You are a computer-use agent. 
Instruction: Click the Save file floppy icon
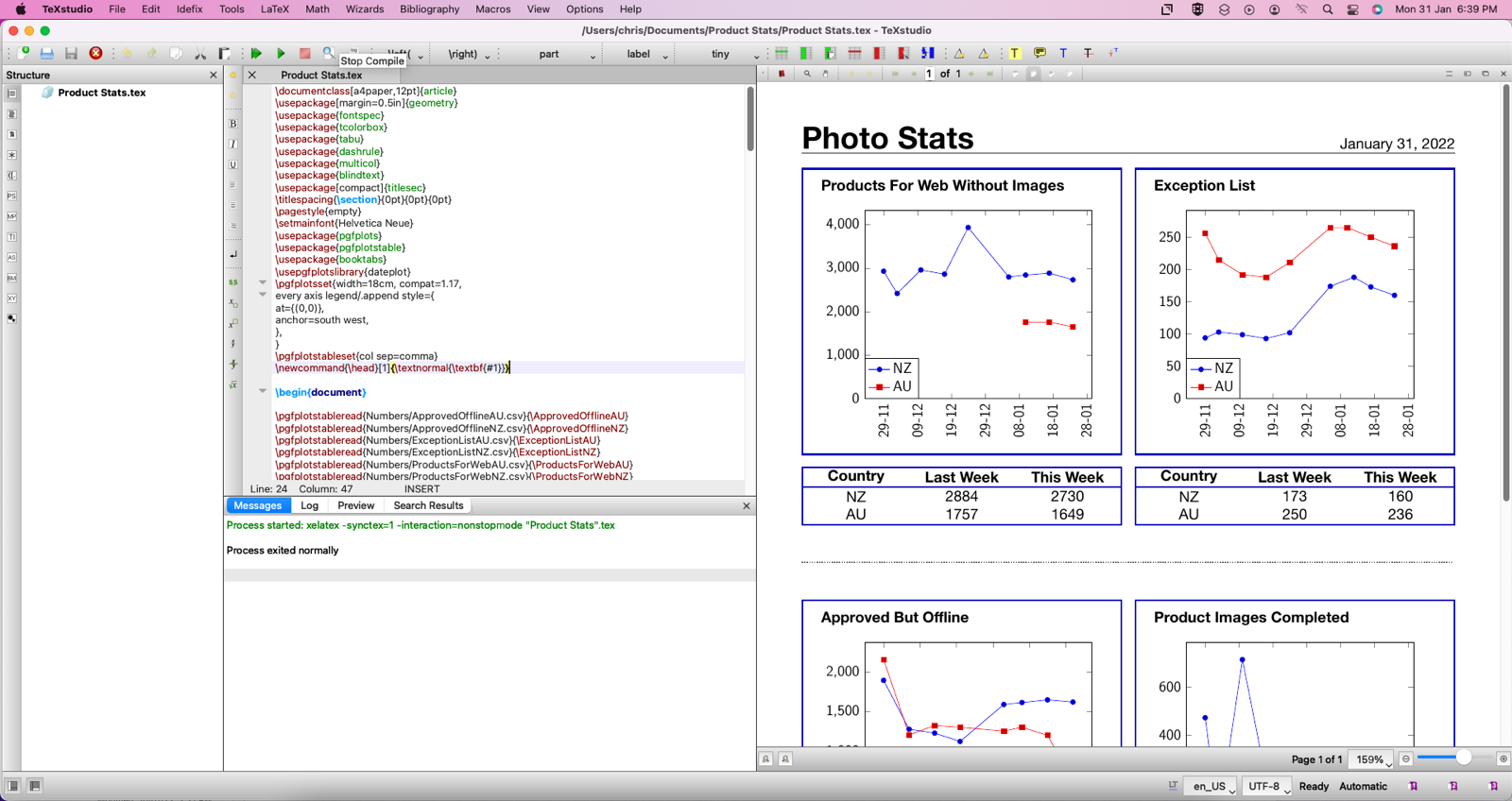(71, 54)
